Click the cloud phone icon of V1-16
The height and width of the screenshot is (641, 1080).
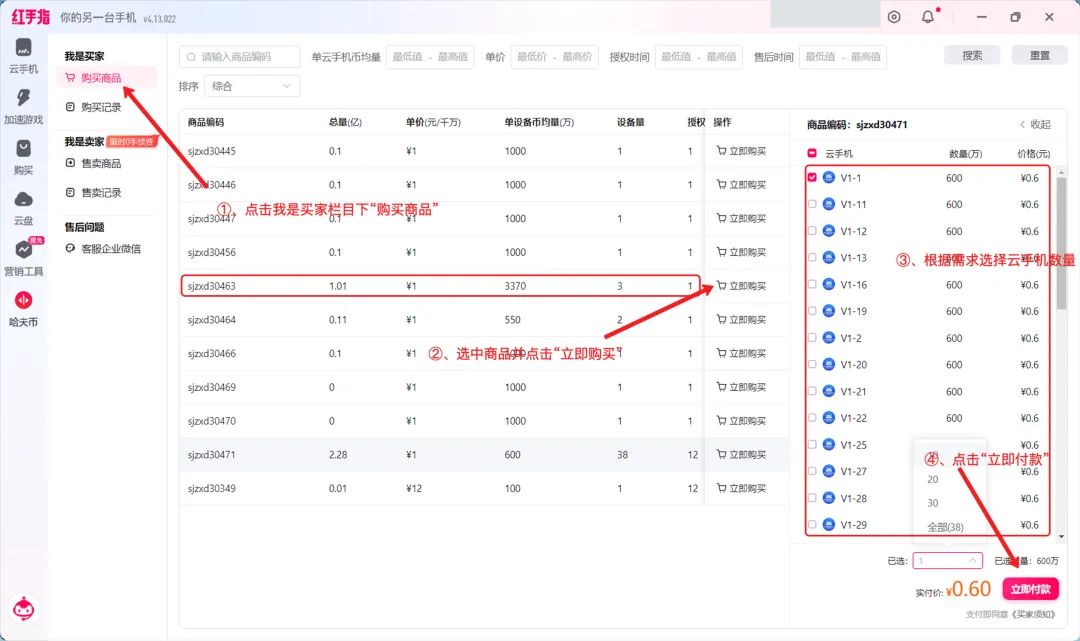829,284
